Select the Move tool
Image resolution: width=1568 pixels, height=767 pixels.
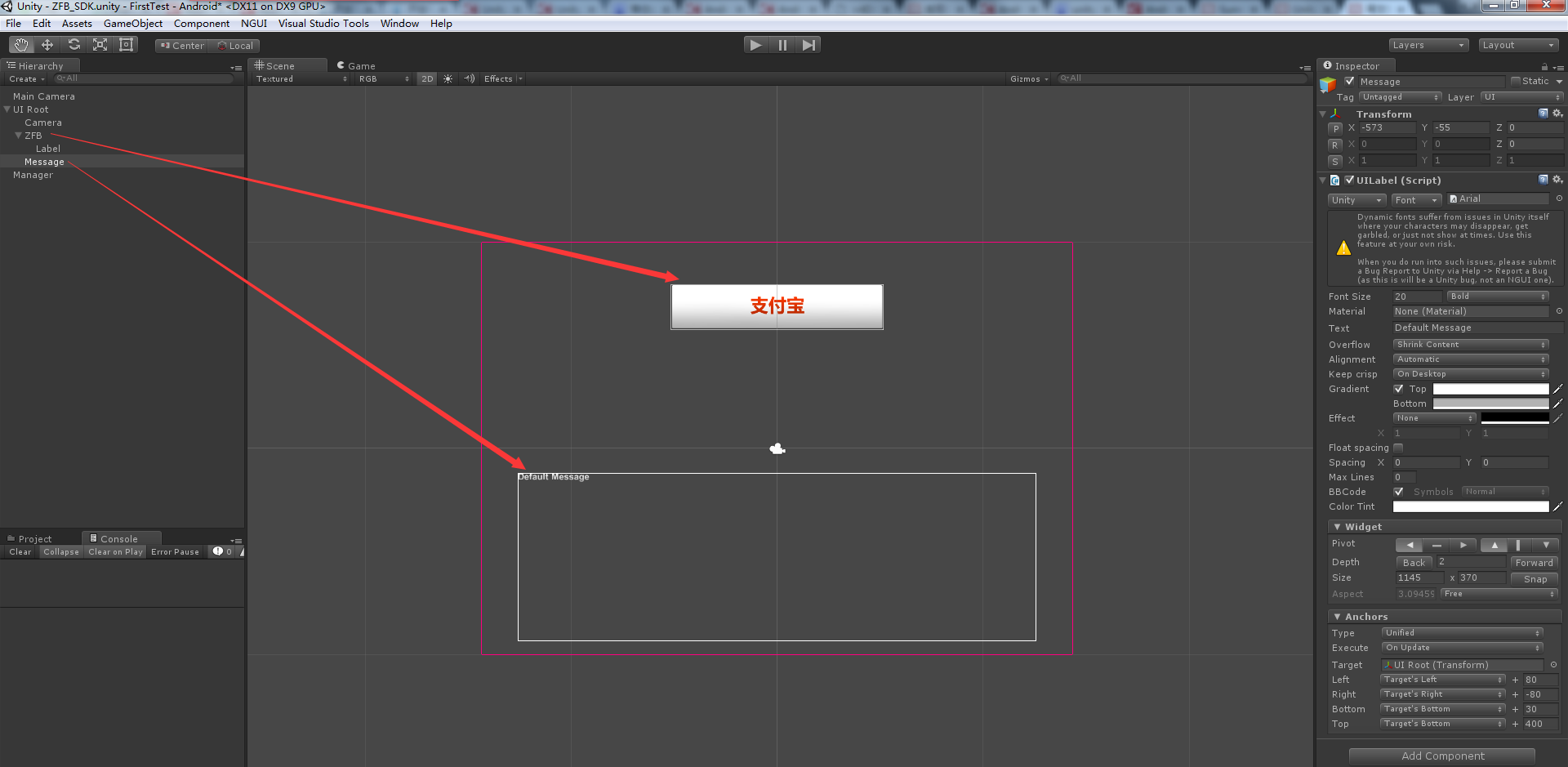(x=47, y=45)
